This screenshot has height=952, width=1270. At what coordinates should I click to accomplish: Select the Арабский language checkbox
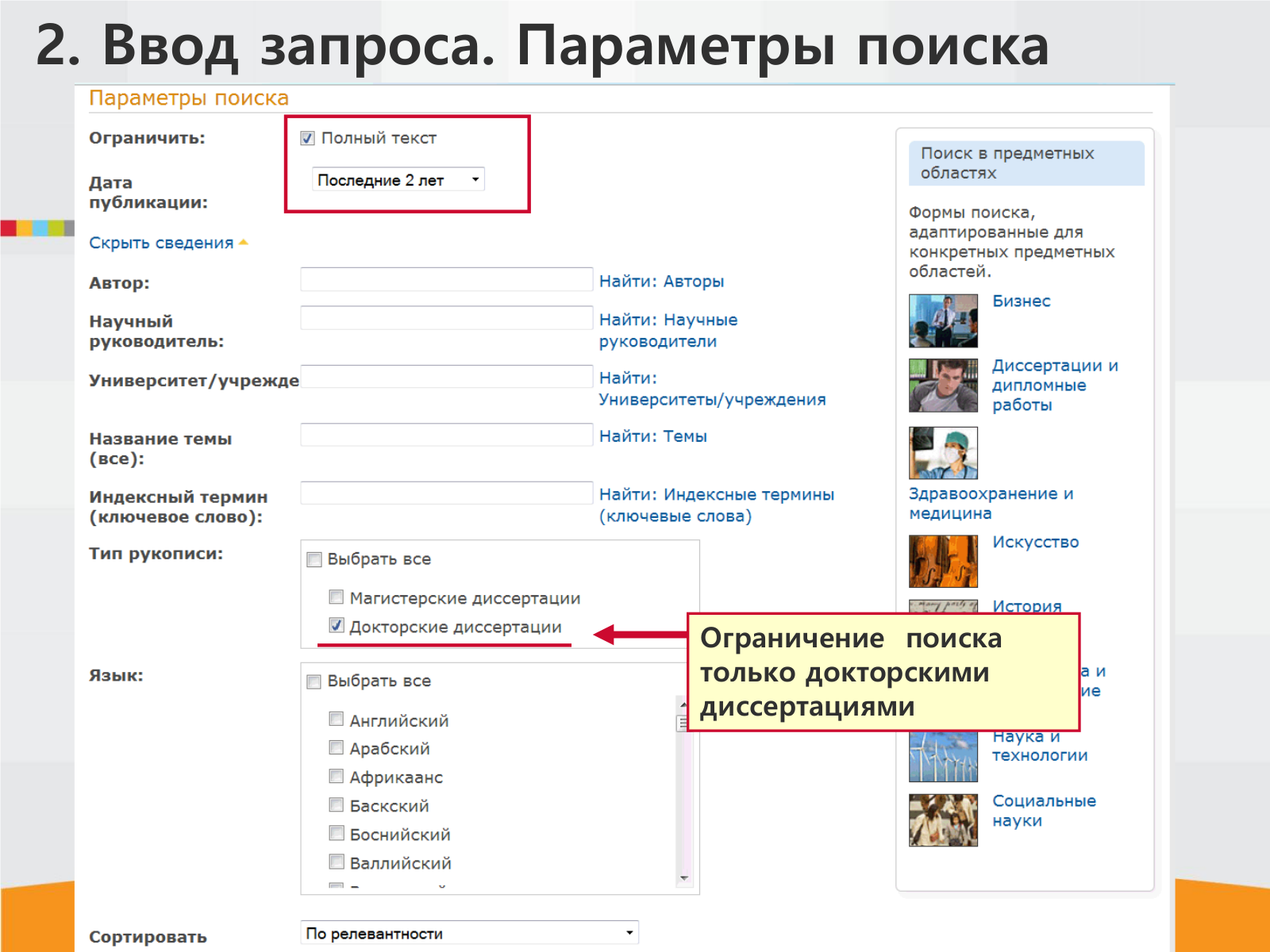coord(337,747)
